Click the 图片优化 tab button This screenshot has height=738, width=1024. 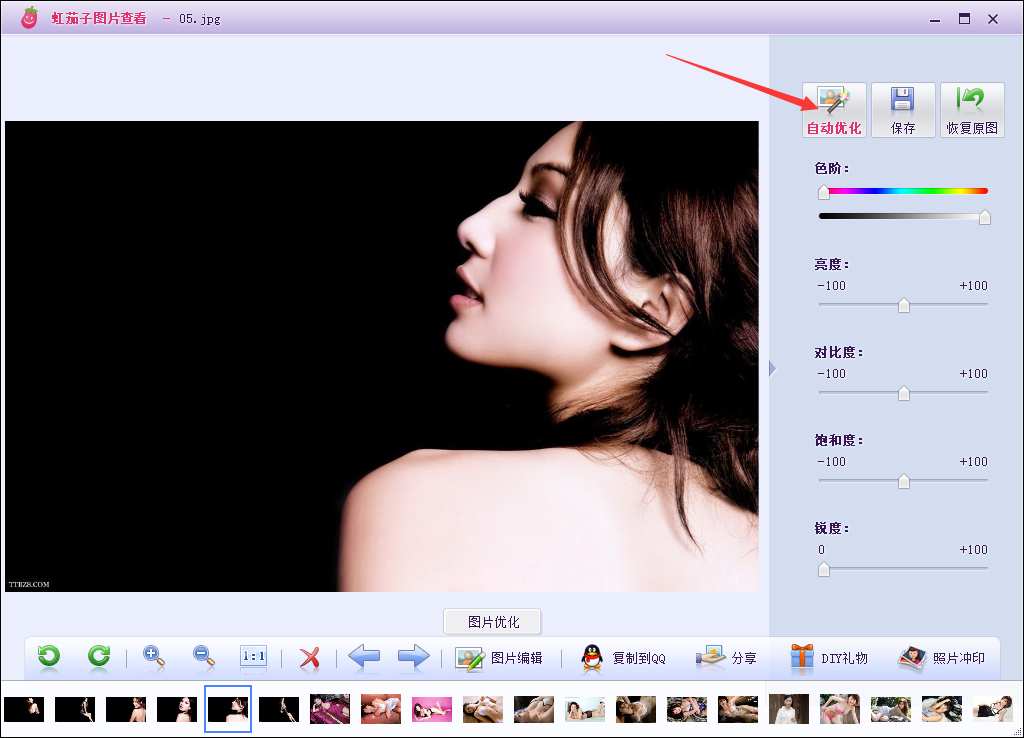click(493, 621)
